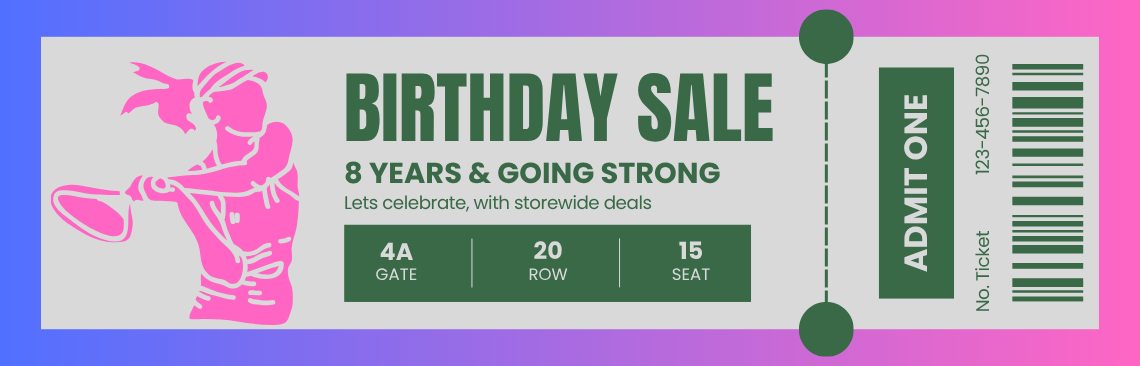Click divider between ROW and SEAT
The width and height of the screenshot is (1140, 366).
[x=620, y=263]
